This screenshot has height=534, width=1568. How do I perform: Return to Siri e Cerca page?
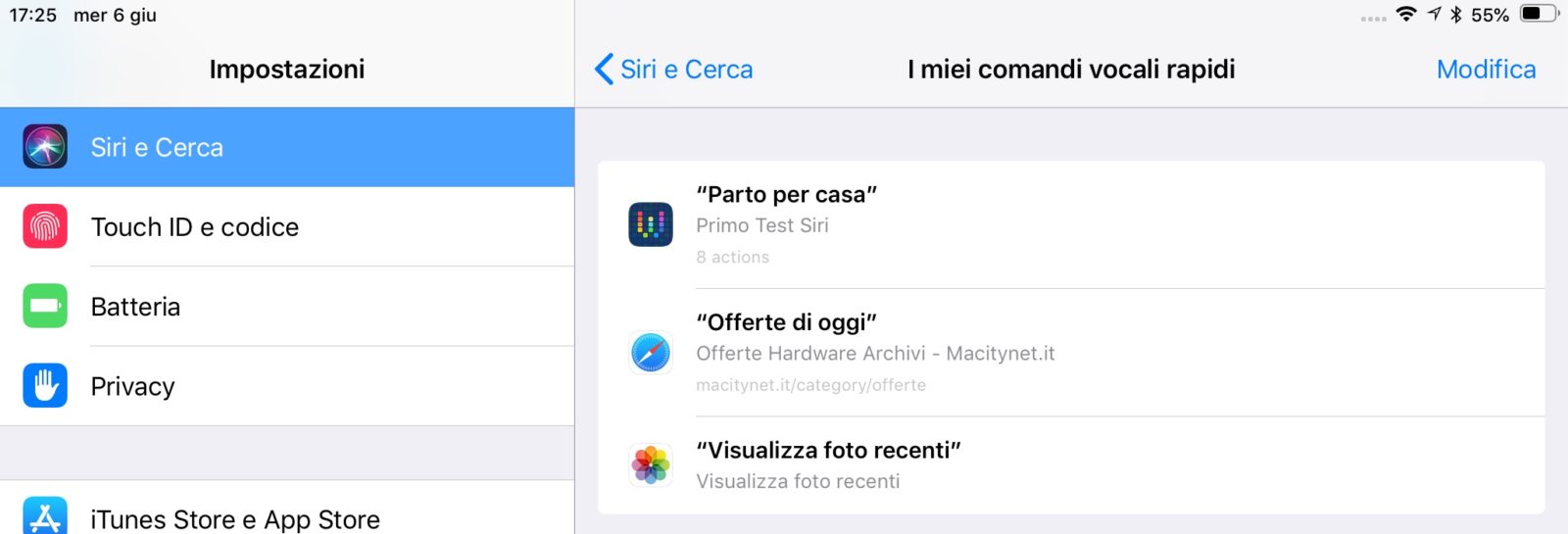686,70
